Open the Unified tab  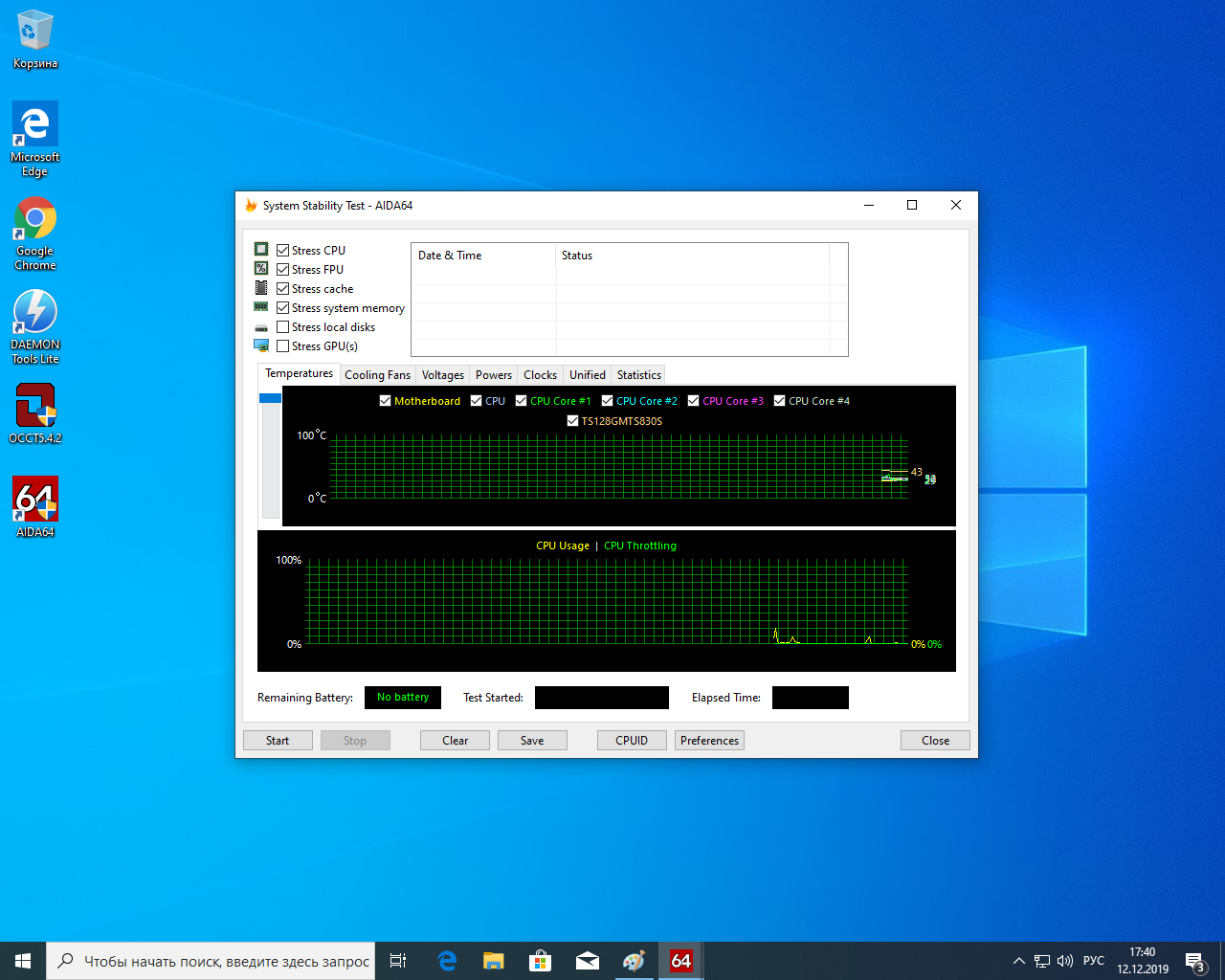(587, 375)
